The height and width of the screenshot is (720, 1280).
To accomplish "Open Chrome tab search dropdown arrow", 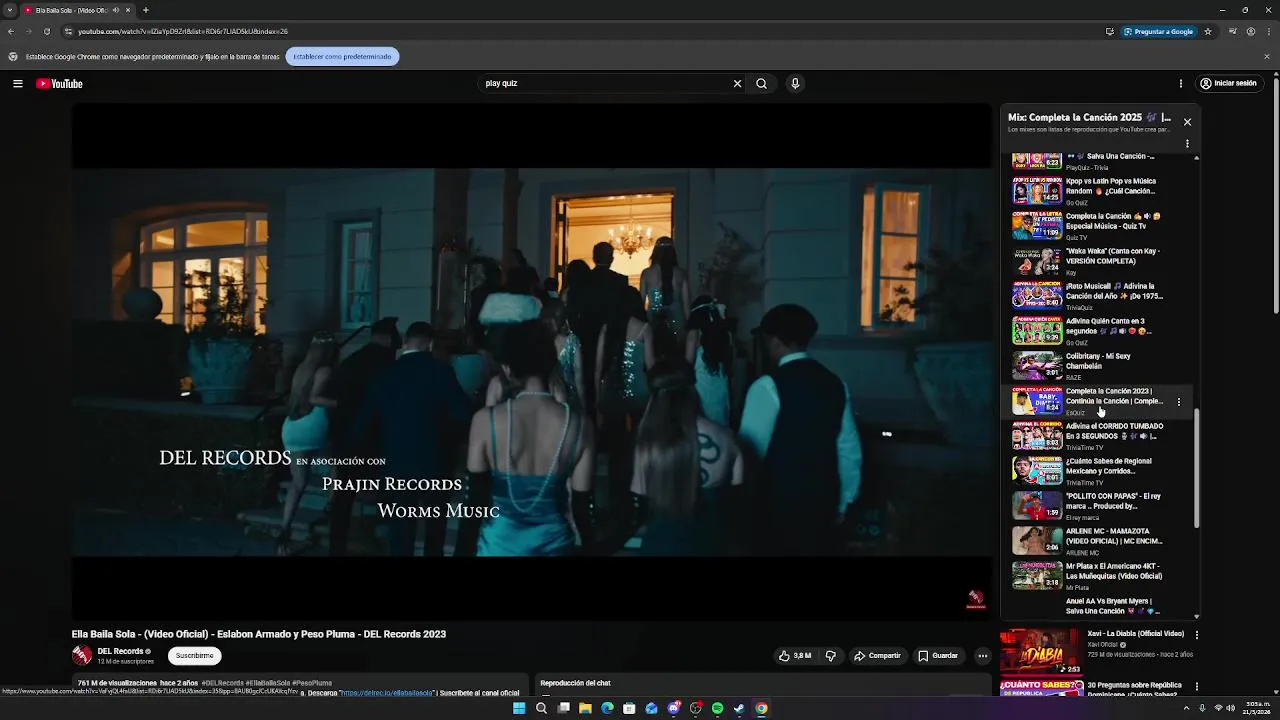I will tap(9, 10).
